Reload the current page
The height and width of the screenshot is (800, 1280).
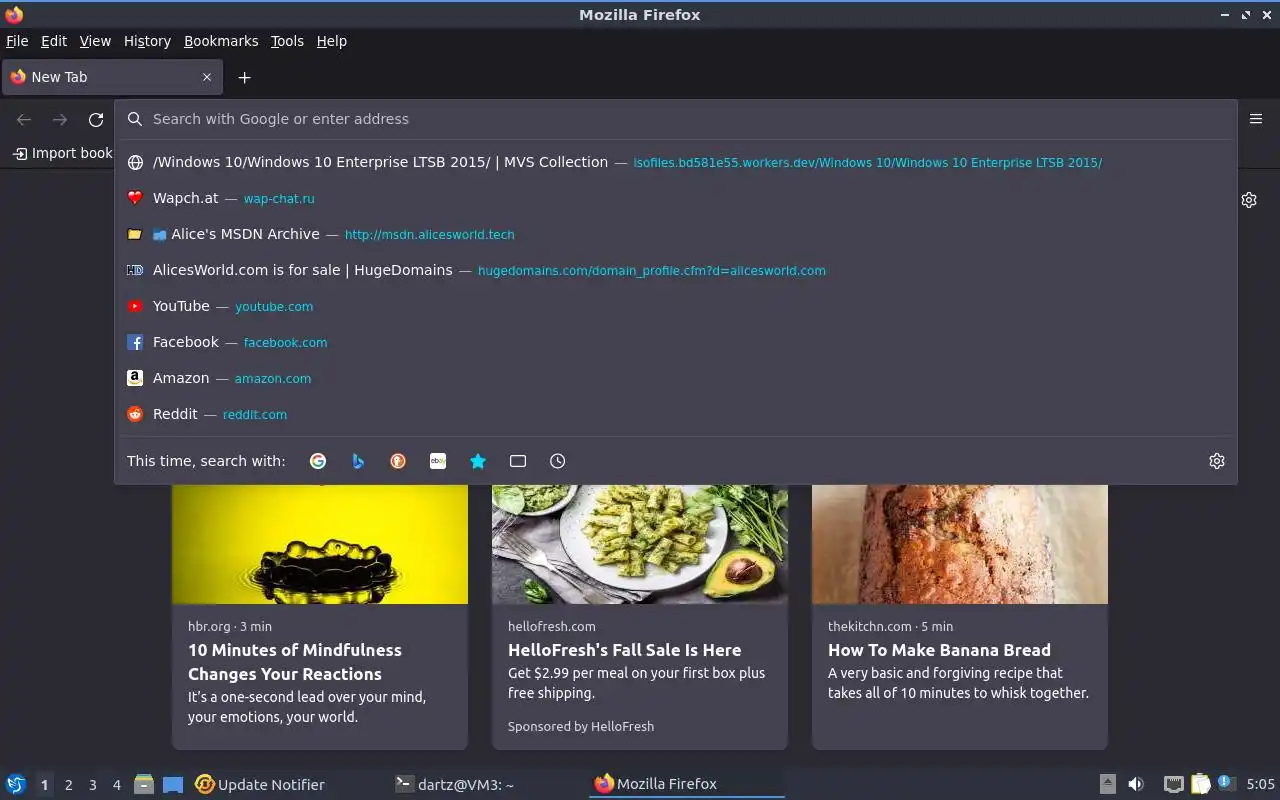click(x=96, y=120)
